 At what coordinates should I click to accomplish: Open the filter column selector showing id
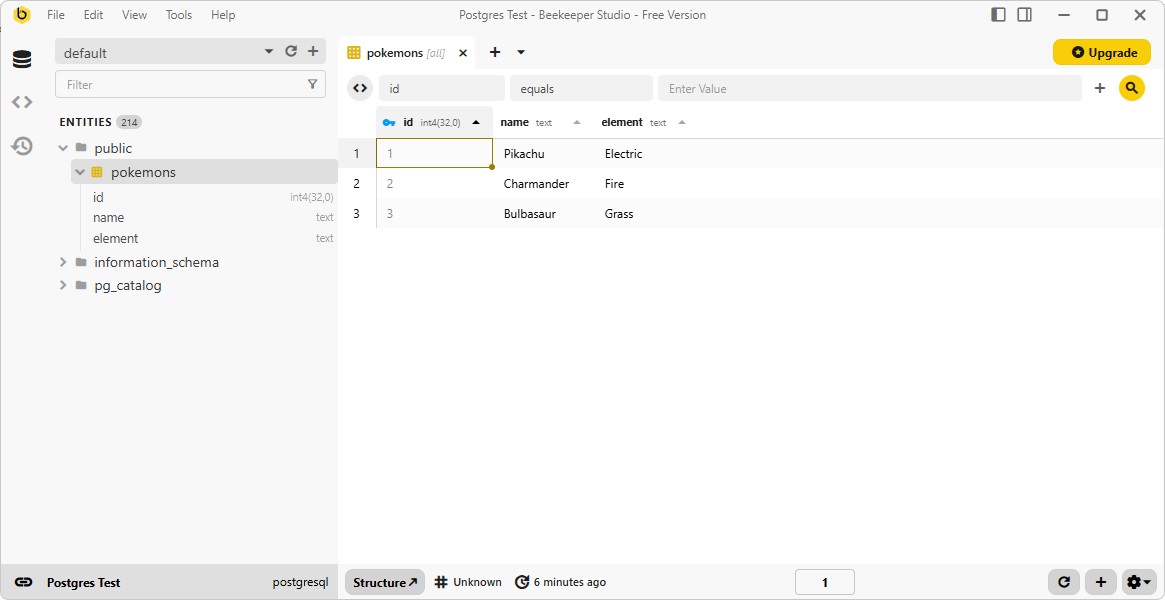(x=441, y=88)
